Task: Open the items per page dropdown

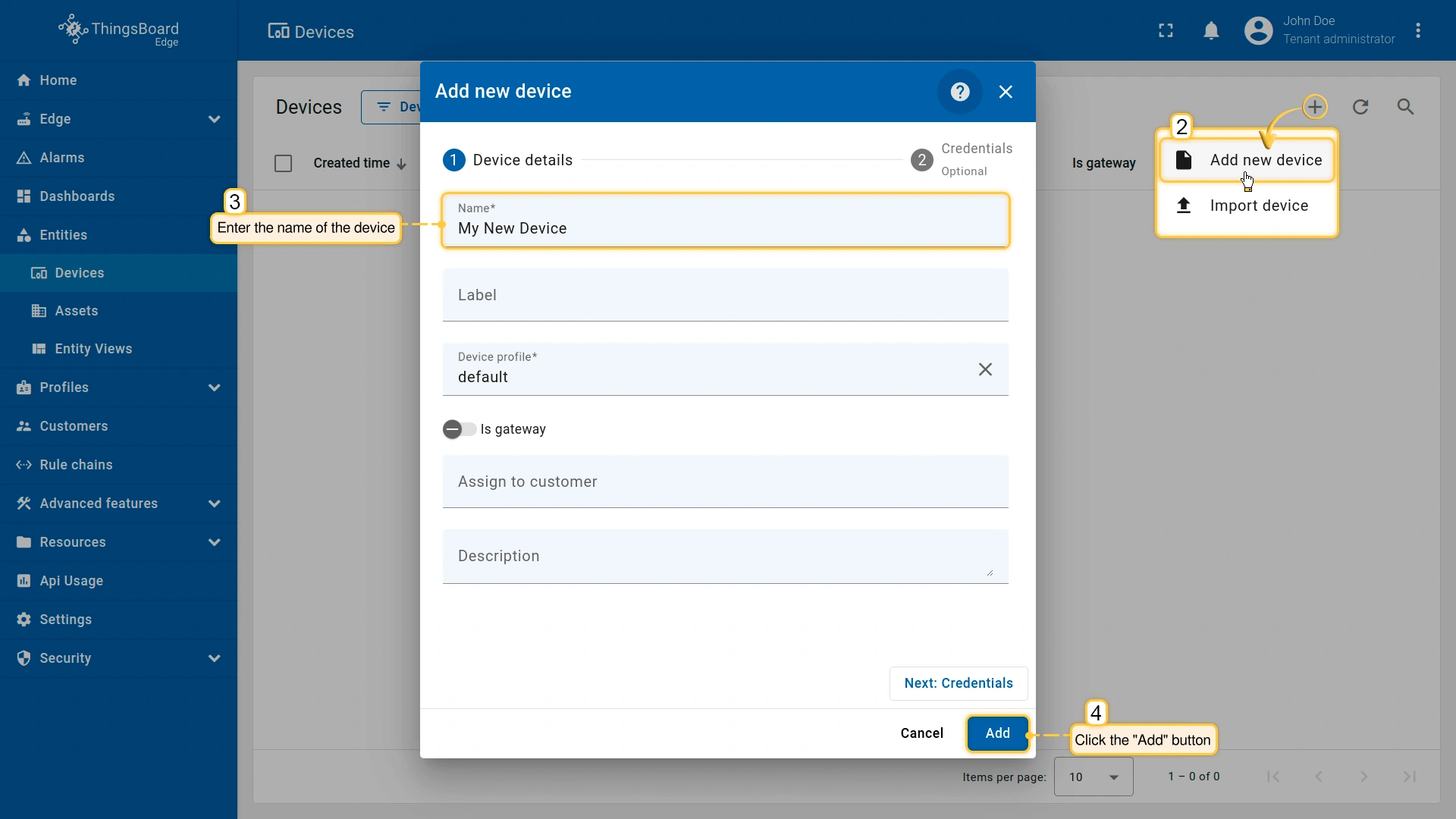Action: tap(1093, 777)
